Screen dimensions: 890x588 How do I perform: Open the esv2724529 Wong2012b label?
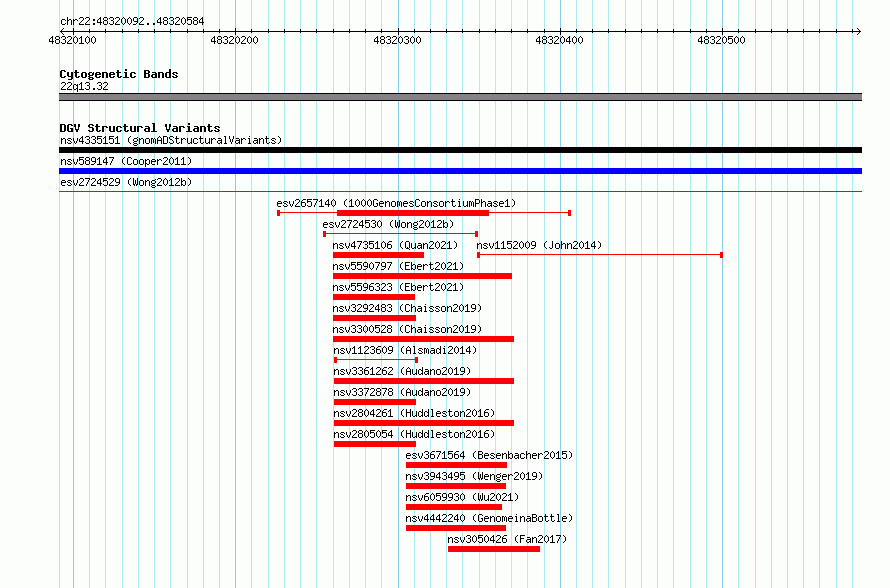(126, 182)
